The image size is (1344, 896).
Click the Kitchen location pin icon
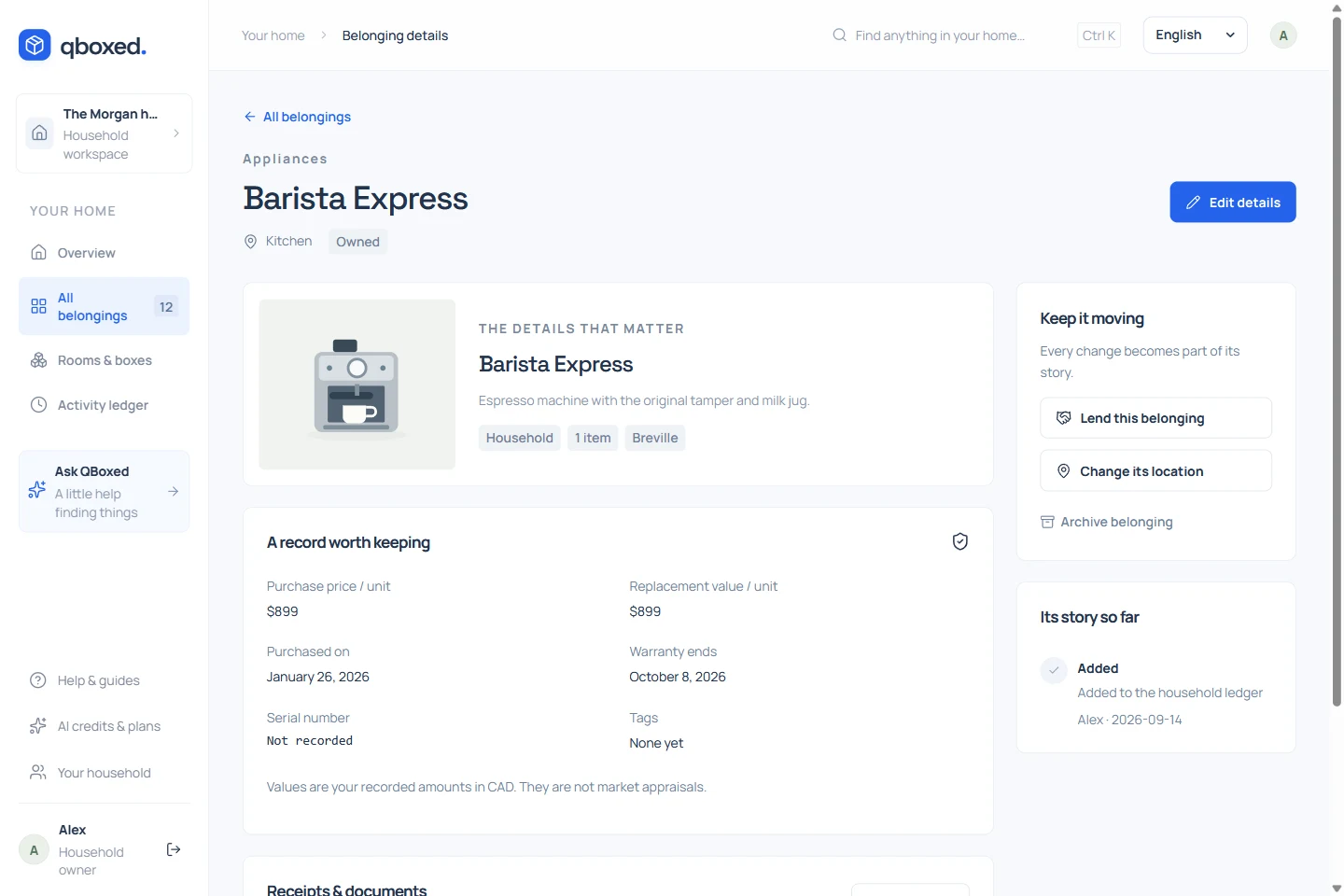coord(250,242)
